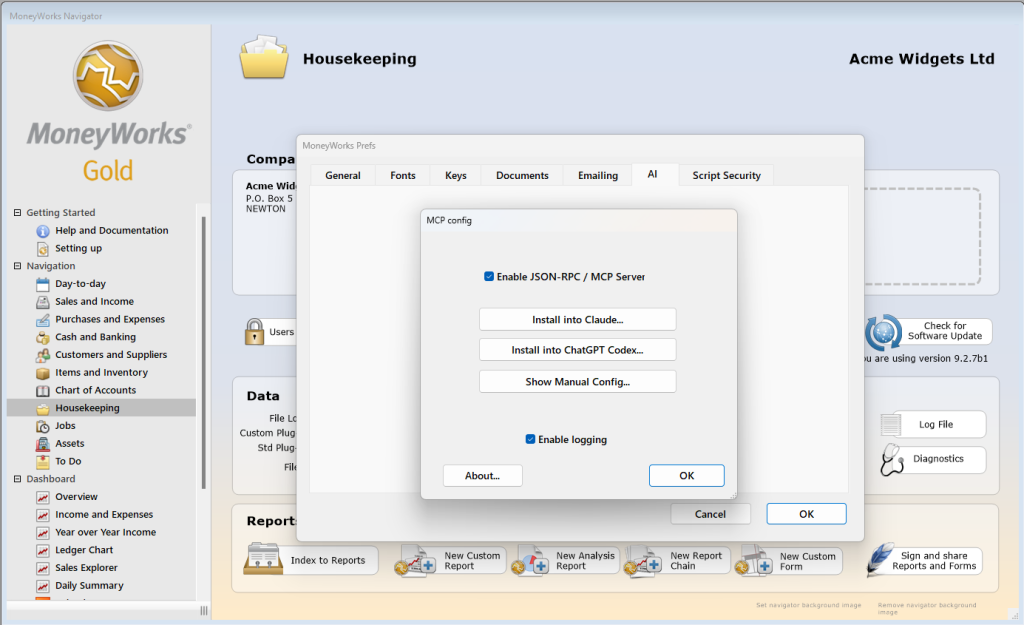Click the AI tab in Prefs

[652, 174]
